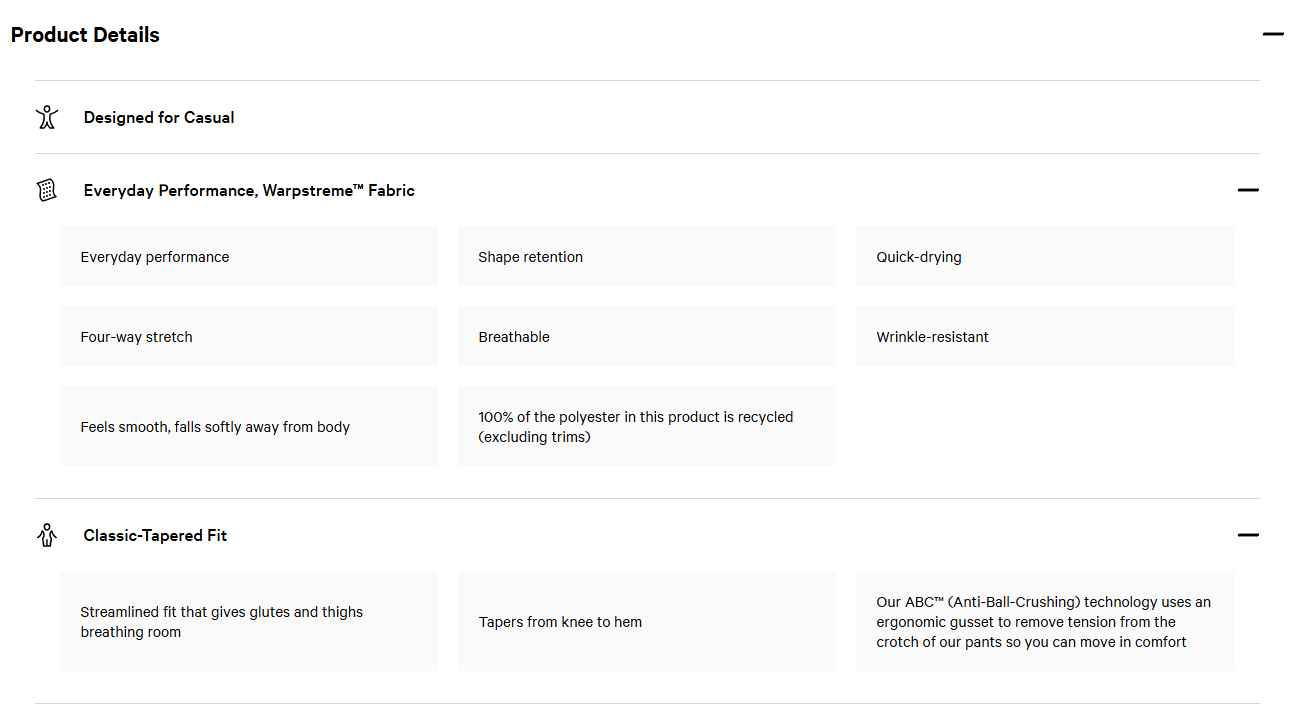The height and width of the screenshot is (705, 1292).
Task: Select the Product Details heading
Action: point(85,35)
